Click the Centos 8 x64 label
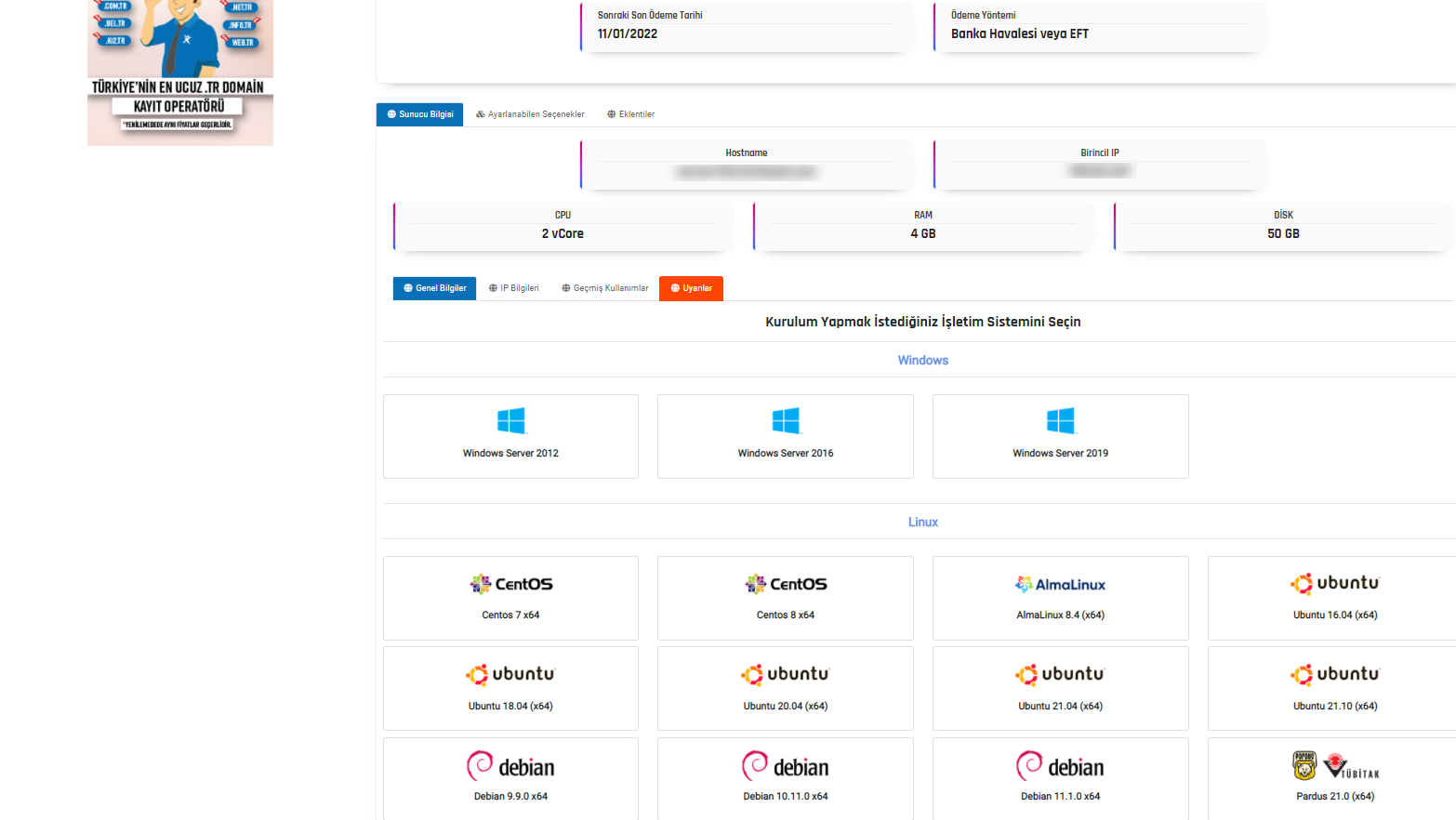This screenshot has height=820, width=1456. [x=786, y=615]
